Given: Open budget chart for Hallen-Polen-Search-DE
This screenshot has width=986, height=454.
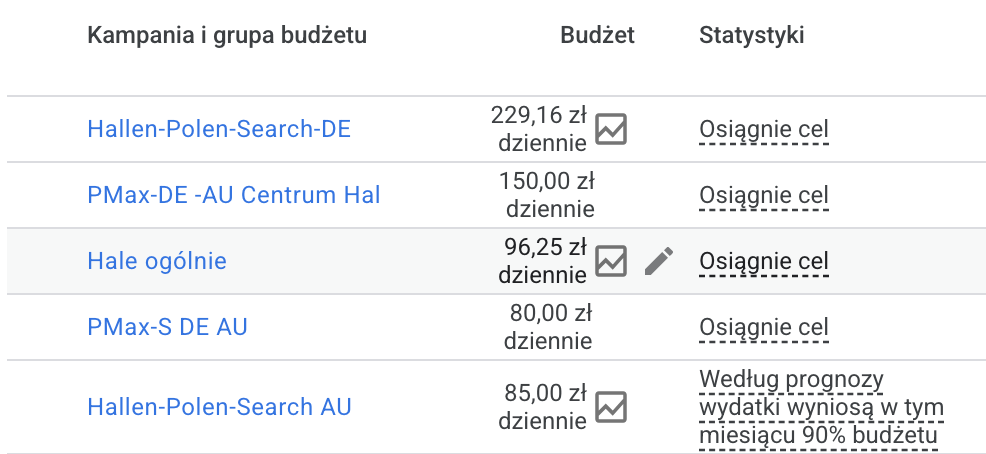Looking at the screenshot, I should coord(611,129).
